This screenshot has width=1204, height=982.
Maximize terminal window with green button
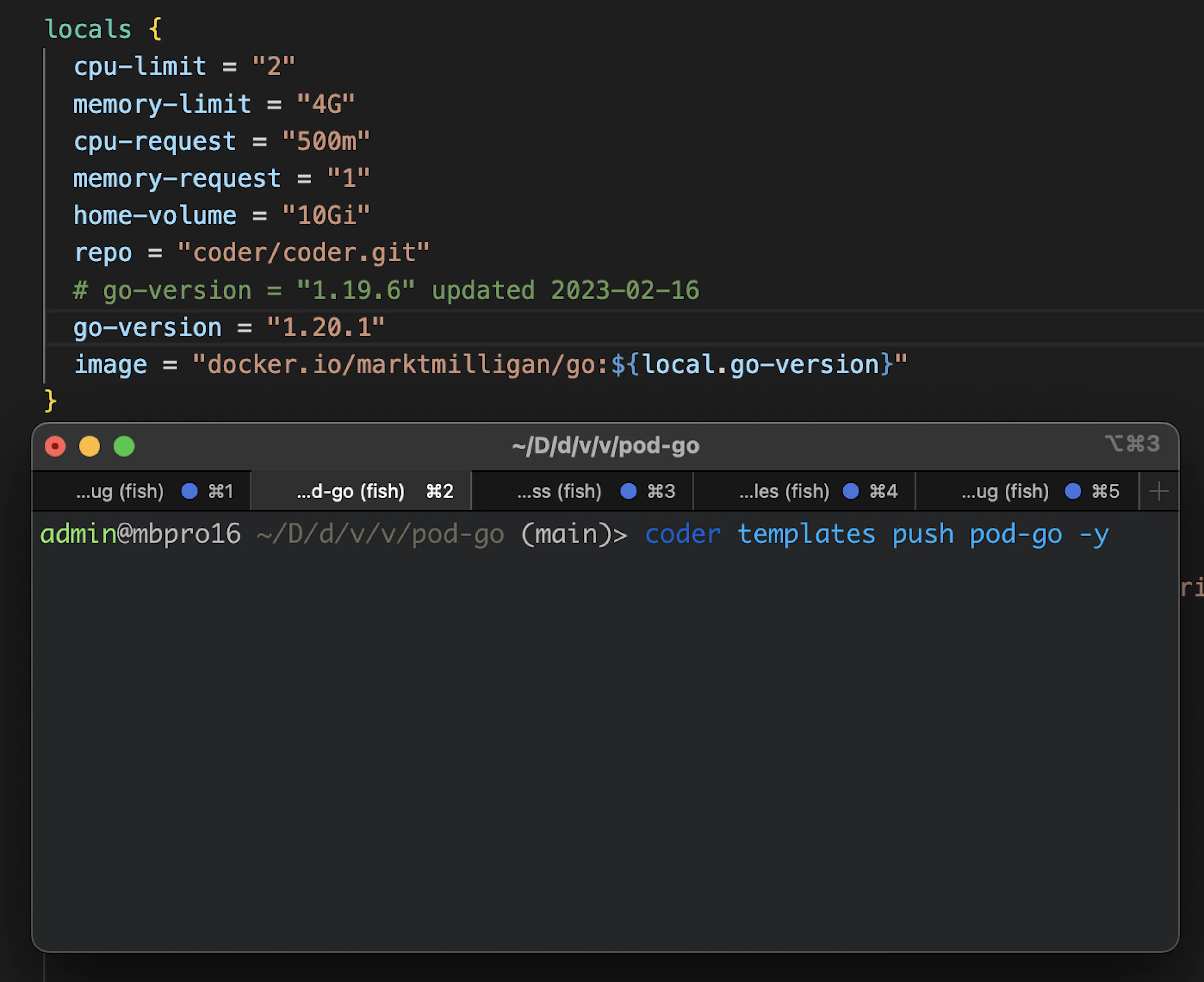124,446
